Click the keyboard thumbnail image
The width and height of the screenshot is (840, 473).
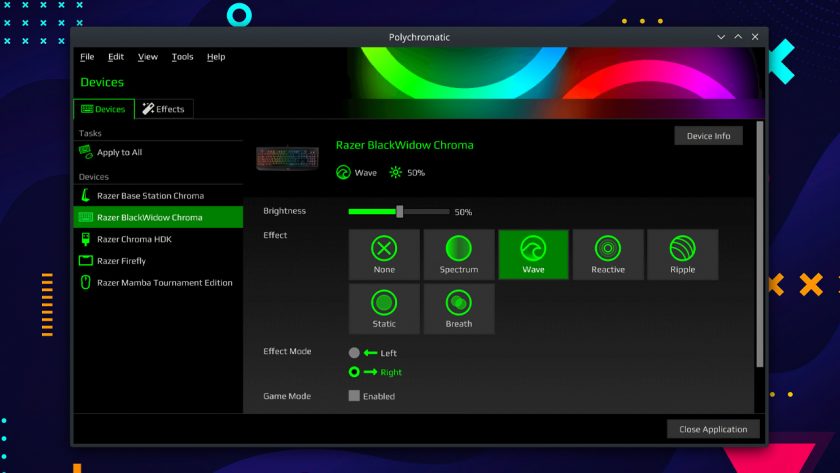[287, 159]
